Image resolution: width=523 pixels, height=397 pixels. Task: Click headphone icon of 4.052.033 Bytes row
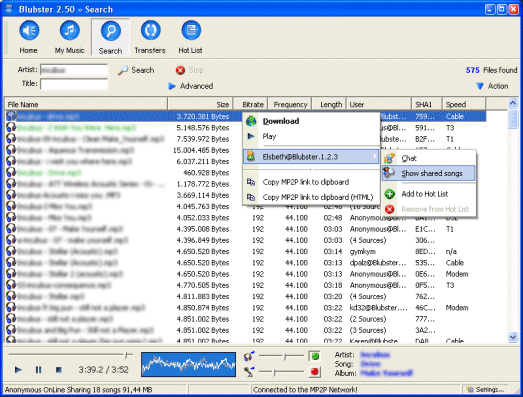pos(11,218)
